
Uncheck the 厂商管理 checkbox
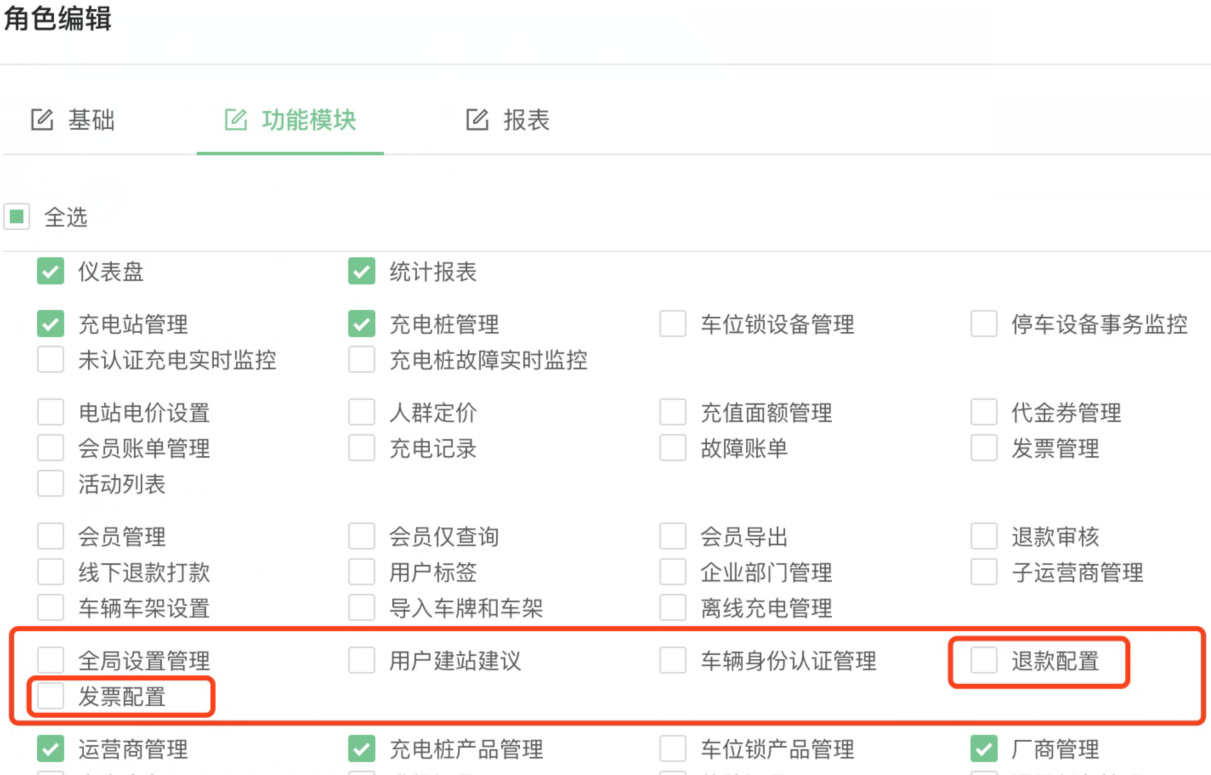coord(984,748)
